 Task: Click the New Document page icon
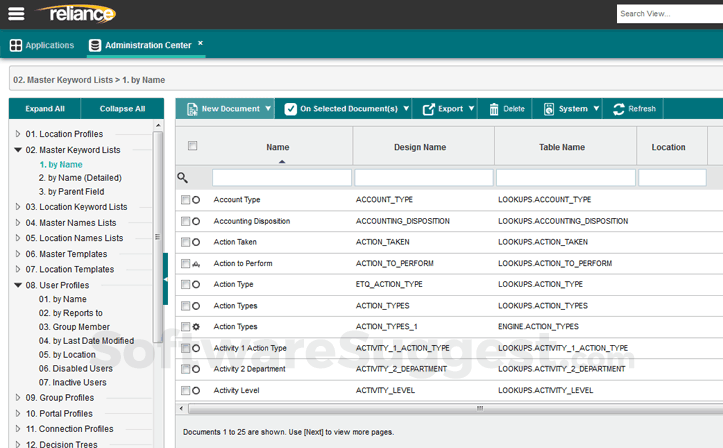click(x=191, y=109)
